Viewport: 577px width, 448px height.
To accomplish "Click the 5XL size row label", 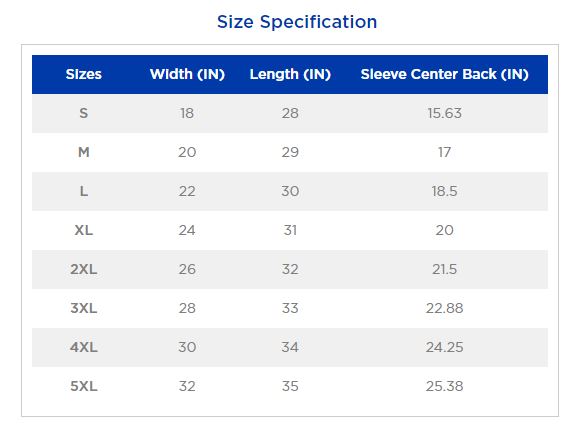I will [84, 386].
